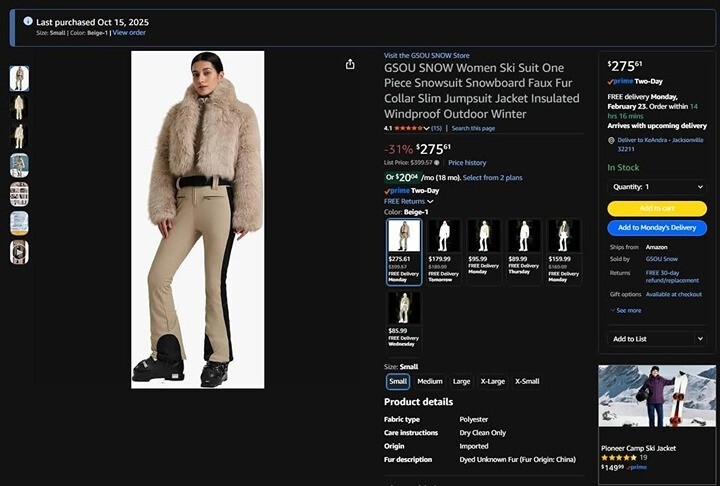Click the star rating icons
720x486 pixels.
point(408,128)
